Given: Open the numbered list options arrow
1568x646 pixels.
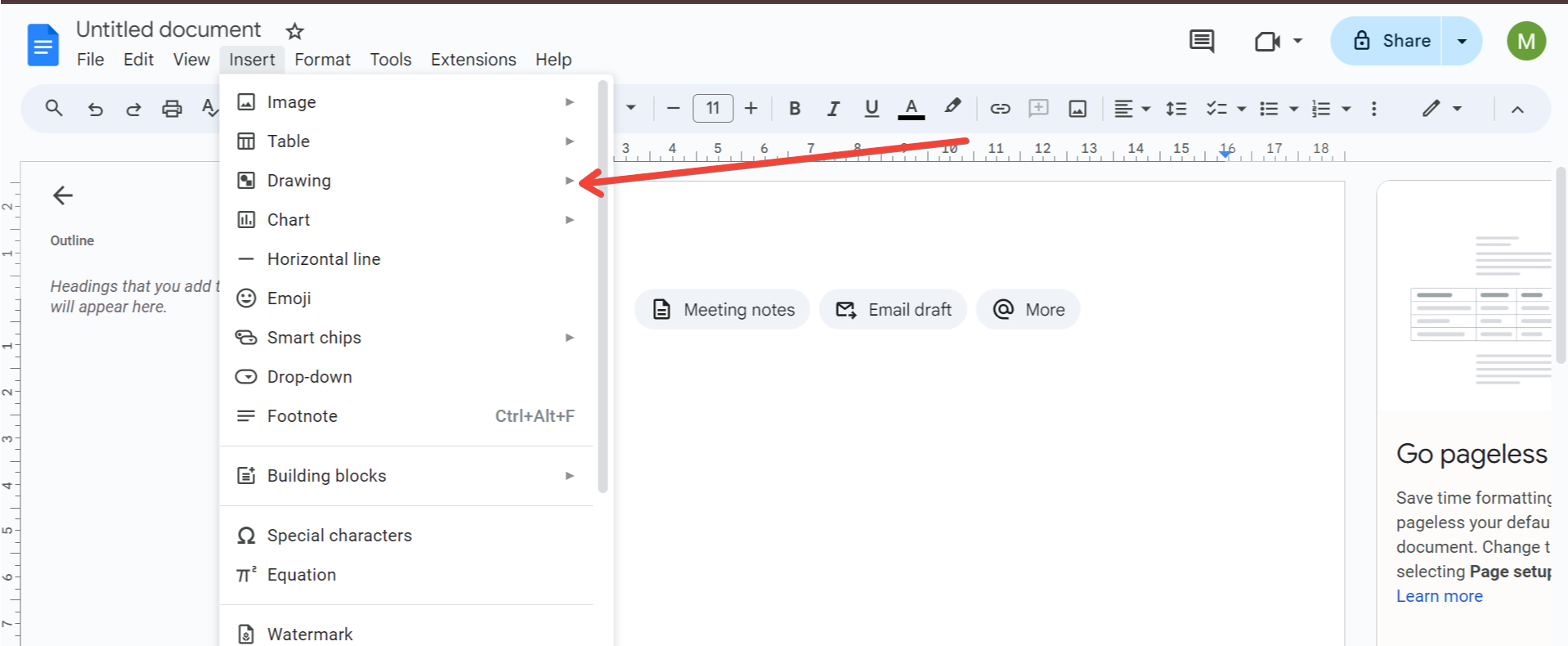Looking at the screenshot, I should click(1346, 109).
